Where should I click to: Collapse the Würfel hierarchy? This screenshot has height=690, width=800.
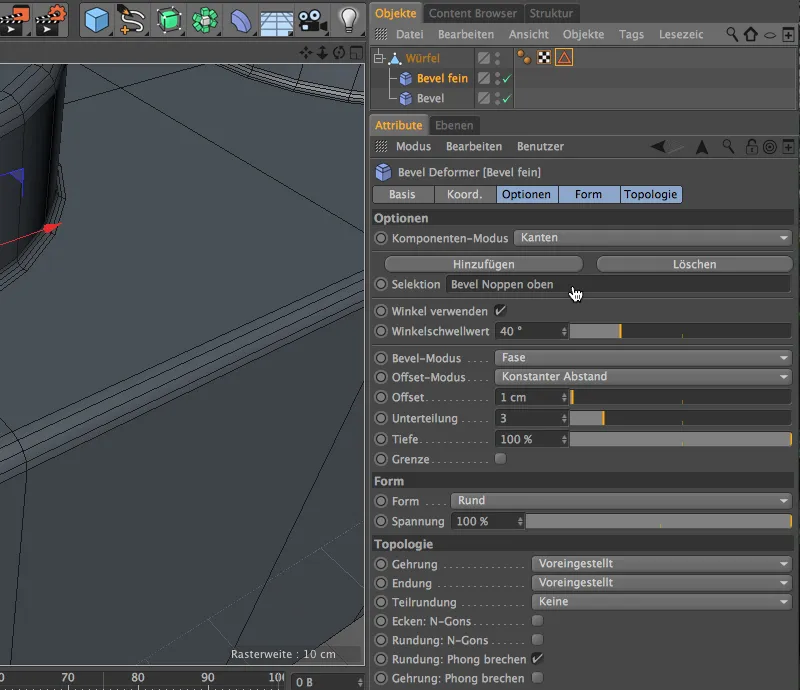379,58
